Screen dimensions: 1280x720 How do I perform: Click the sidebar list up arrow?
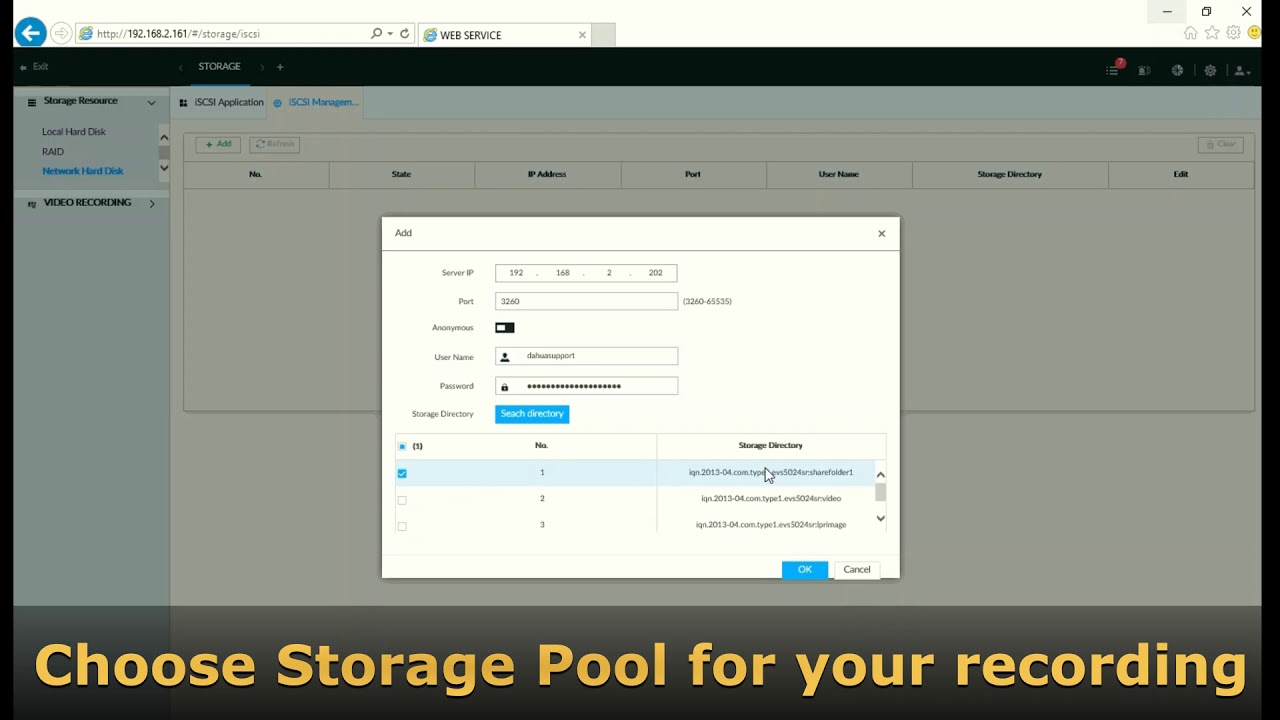click(164, 137)
